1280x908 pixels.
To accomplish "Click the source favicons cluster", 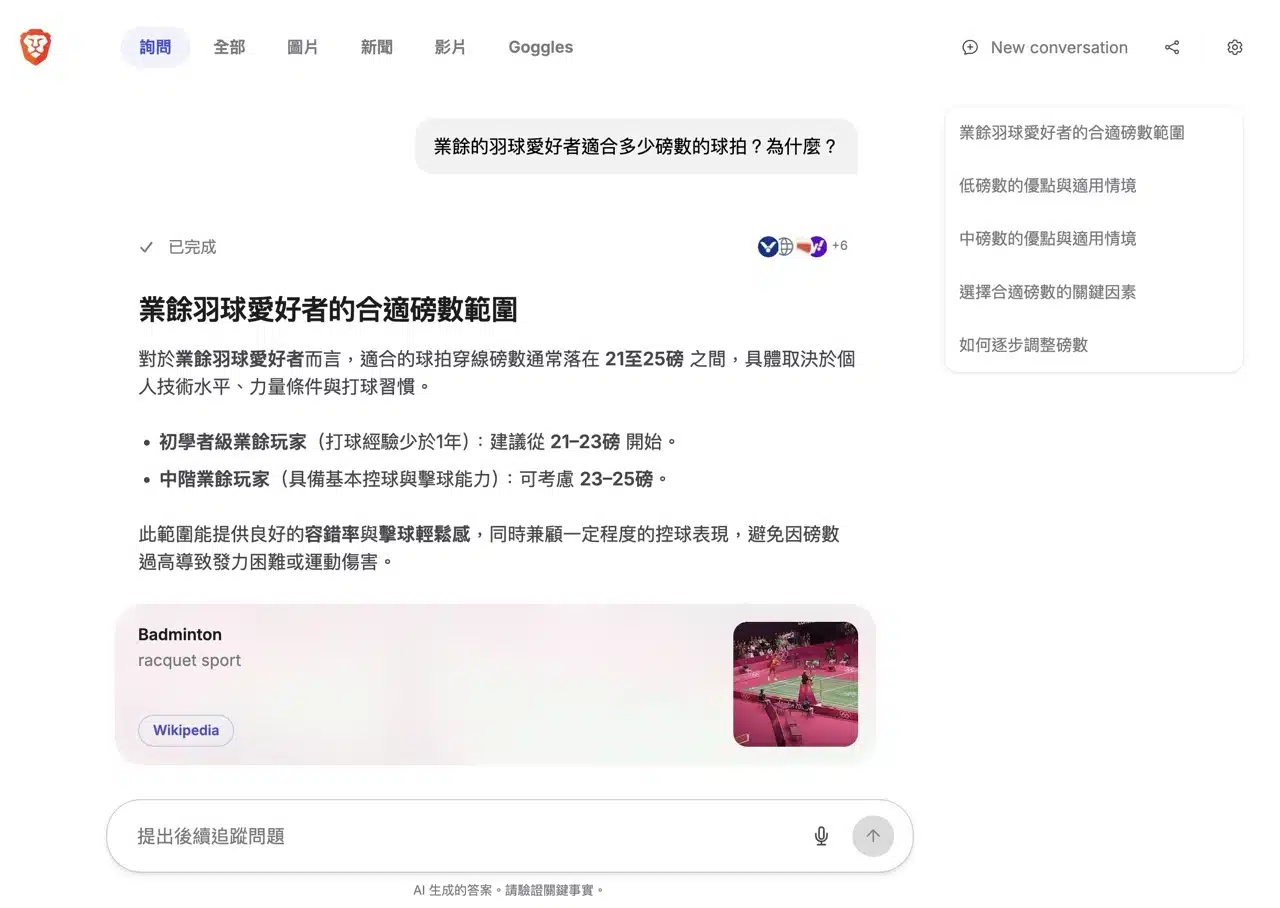I will pos(792,246).
